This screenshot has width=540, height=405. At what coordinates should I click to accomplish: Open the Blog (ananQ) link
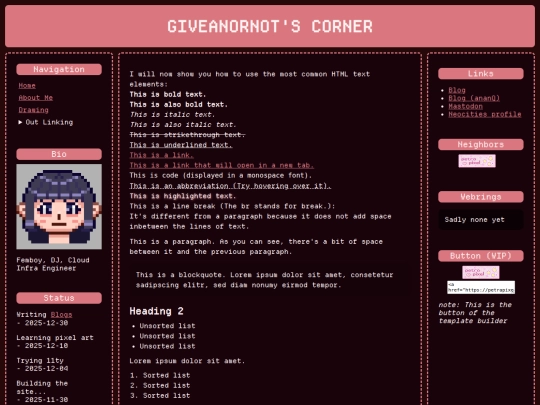(x=474, y=98)
